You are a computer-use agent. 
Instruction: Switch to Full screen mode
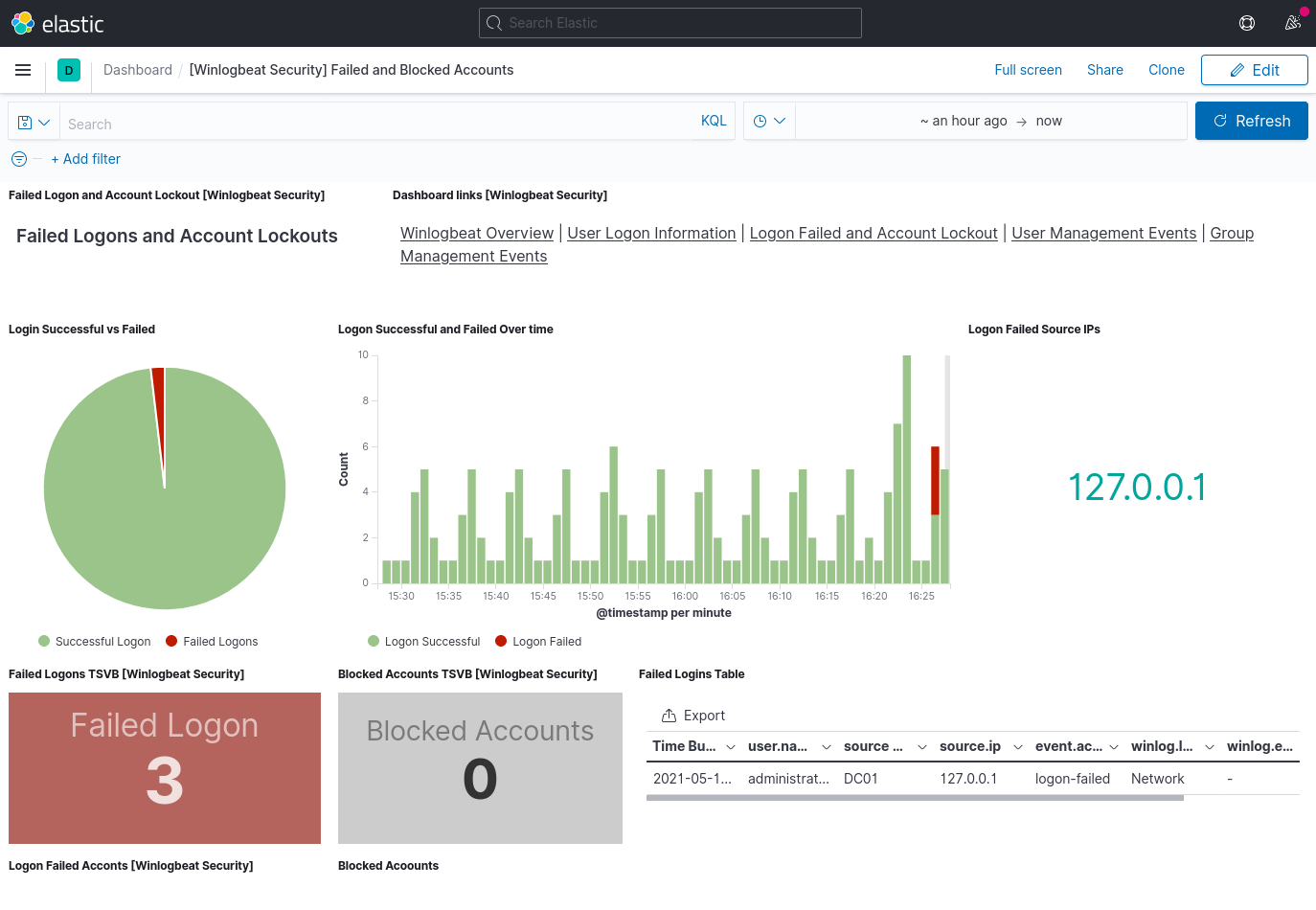point(1029,69)
